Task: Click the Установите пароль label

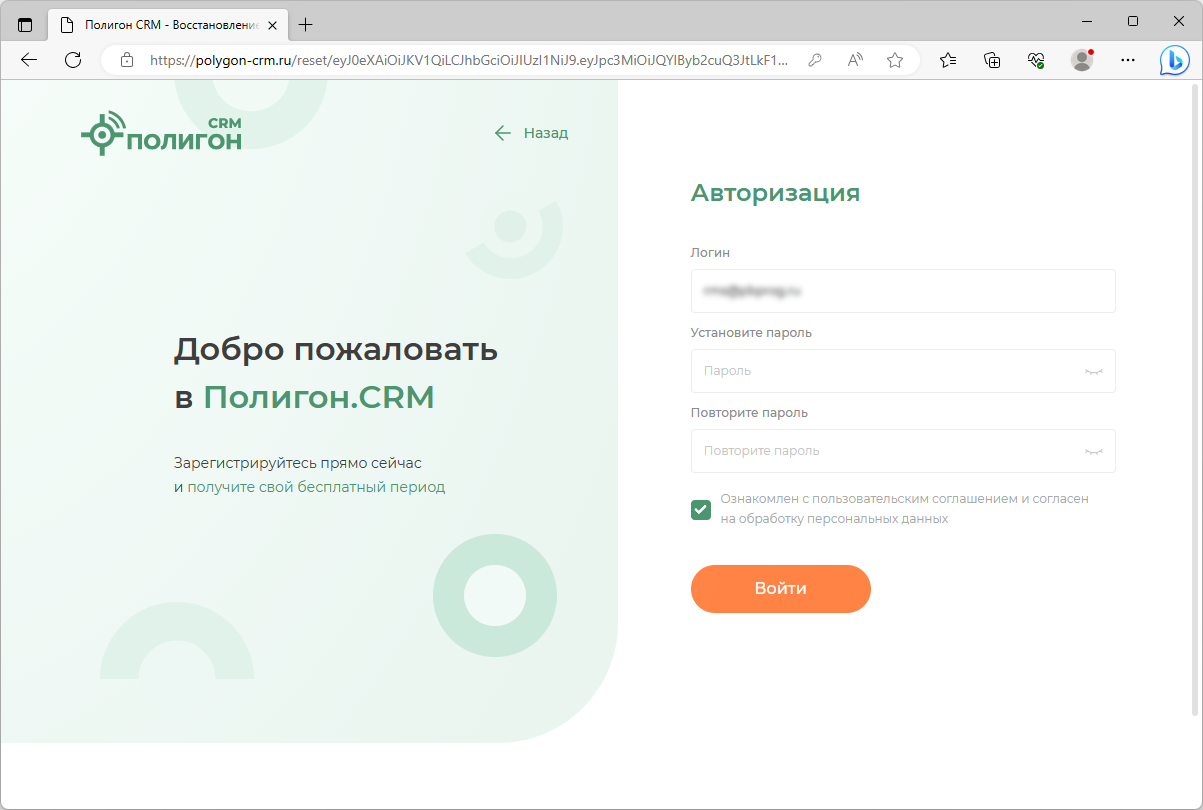Action: [751, 333]
